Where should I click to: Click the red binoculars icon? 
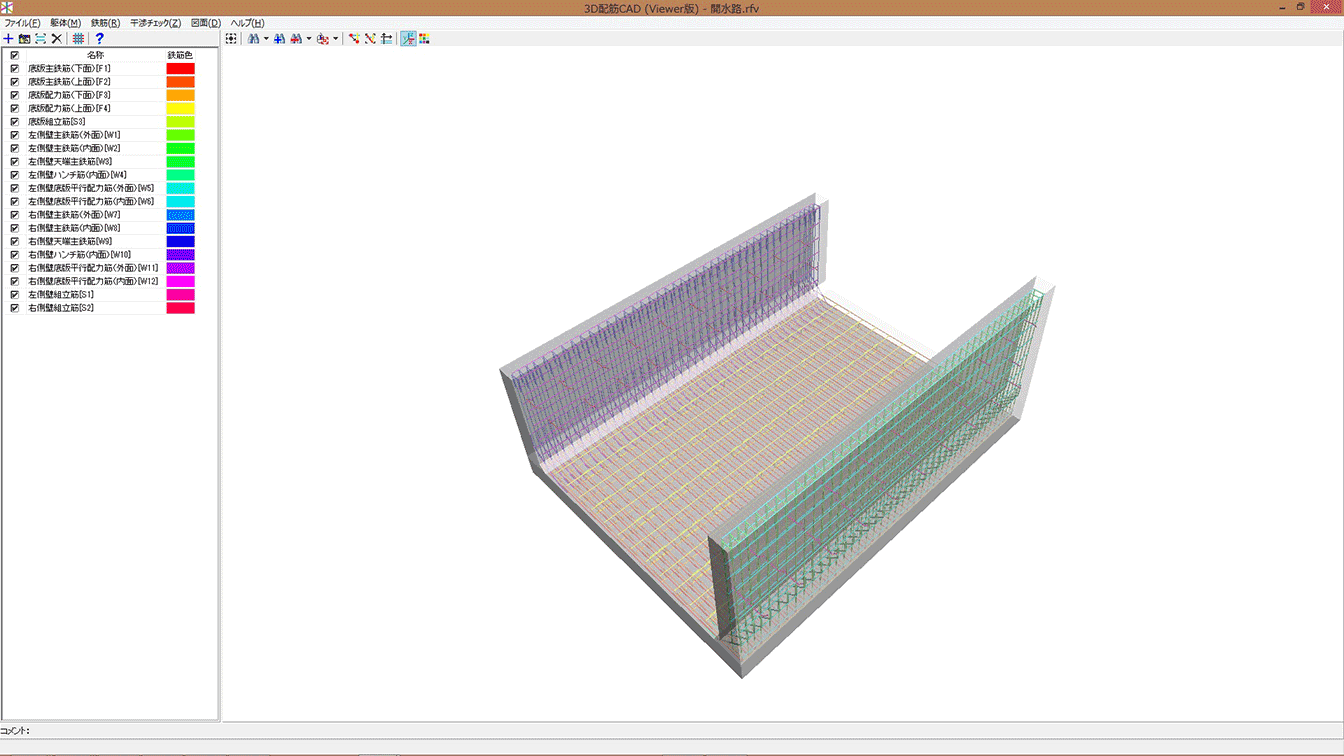296,39
